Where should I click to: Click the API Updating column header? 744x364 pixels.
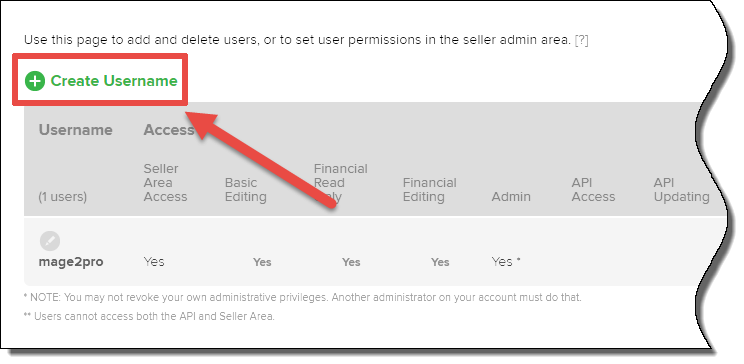681,190
